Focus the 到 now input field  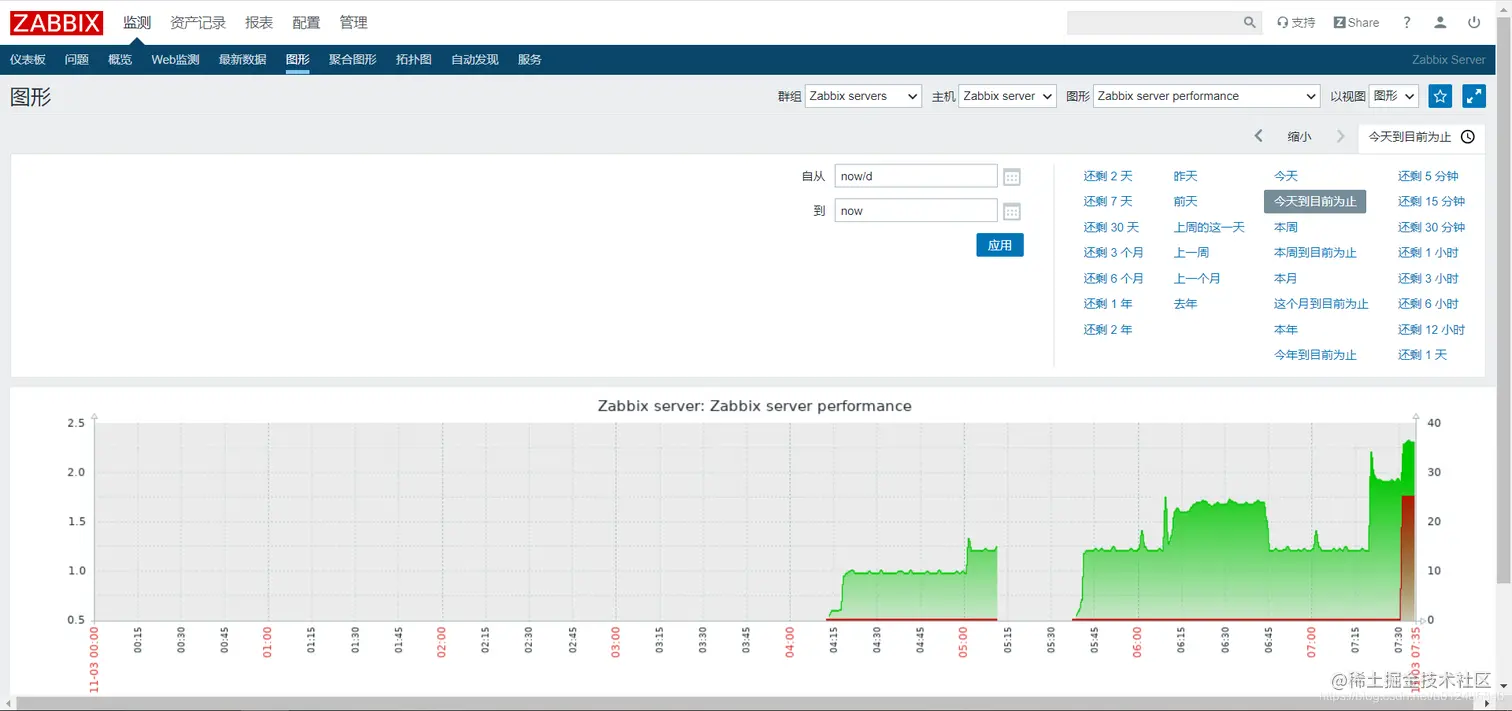tap(916, 211)
